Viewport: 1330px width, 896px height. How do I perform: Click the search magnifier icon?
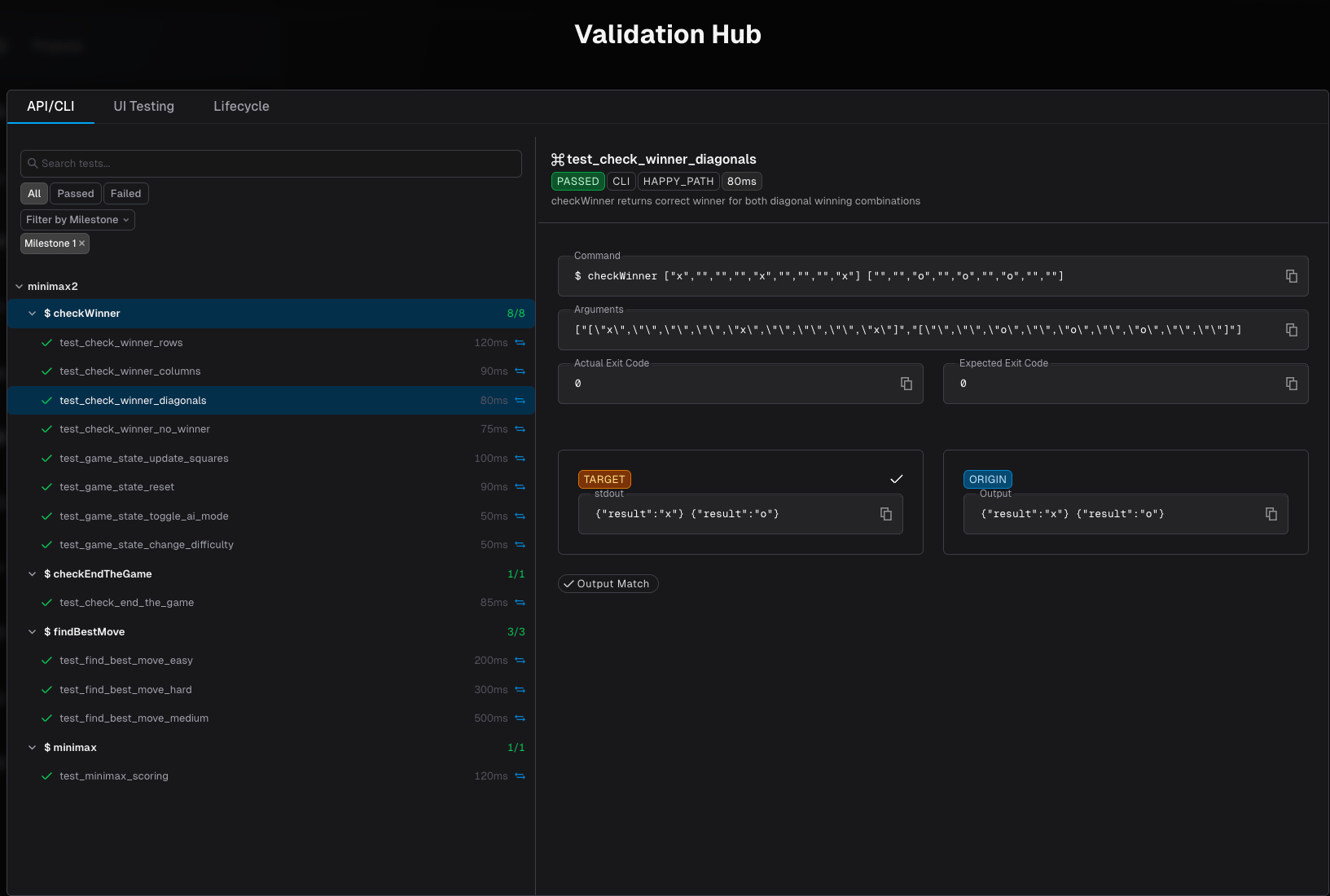click(x=33, y=164)
